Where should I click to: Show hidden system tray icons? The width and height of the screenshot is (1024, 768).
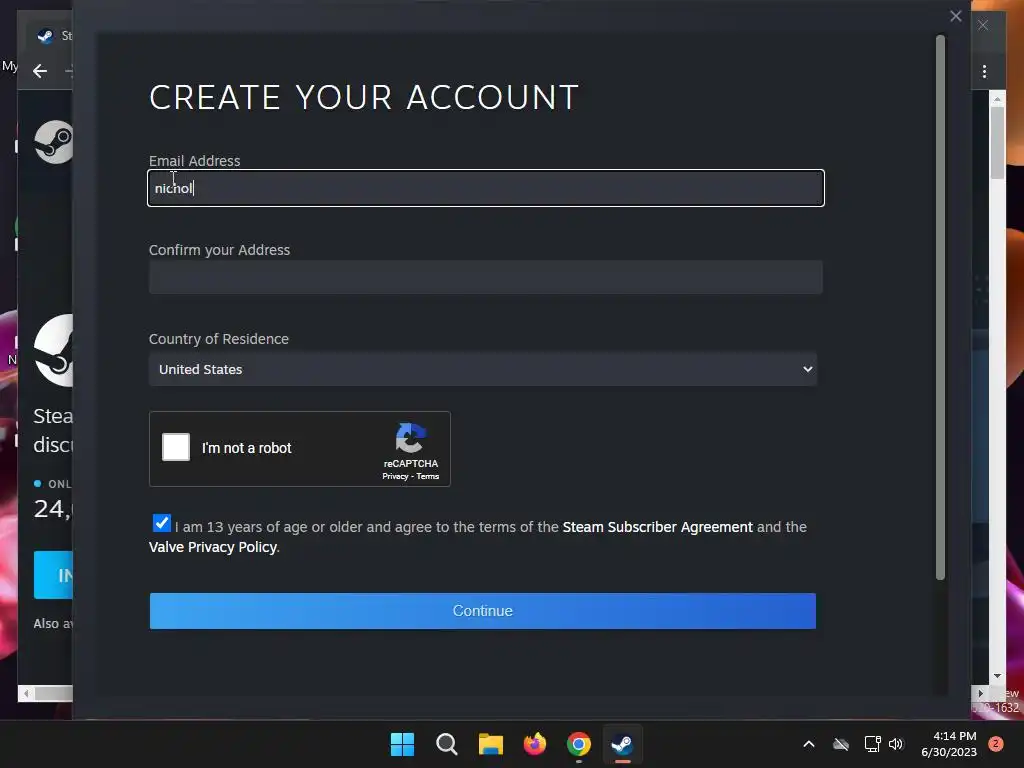click(x=808, y=744)
